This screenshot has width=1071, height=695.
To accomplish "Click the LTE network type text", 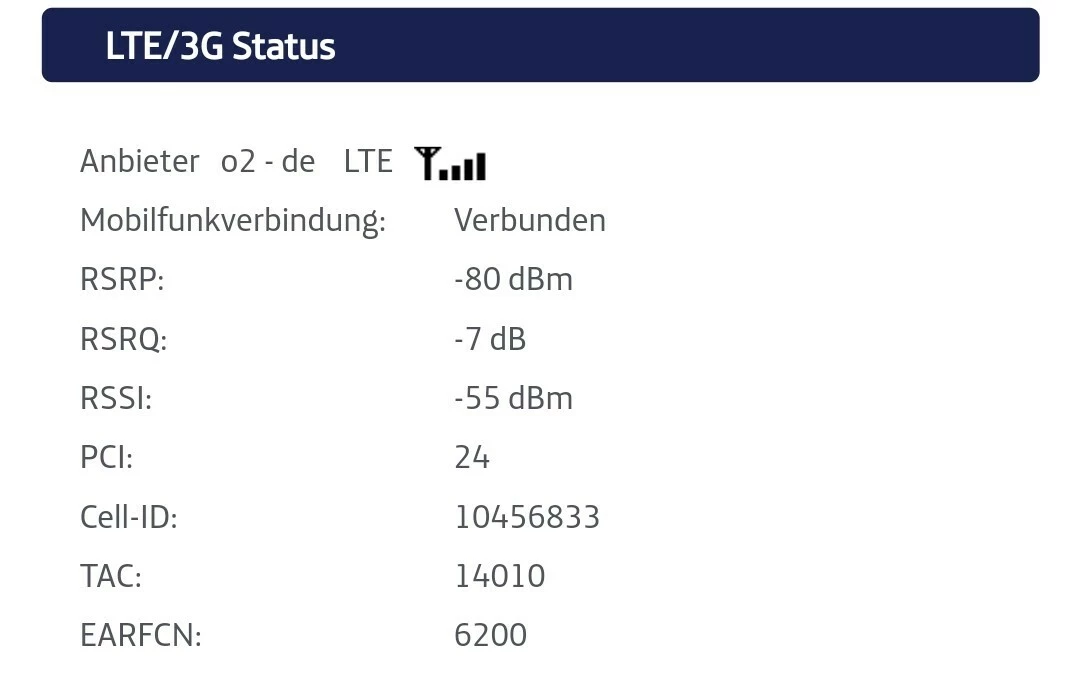I will point(368,162).
